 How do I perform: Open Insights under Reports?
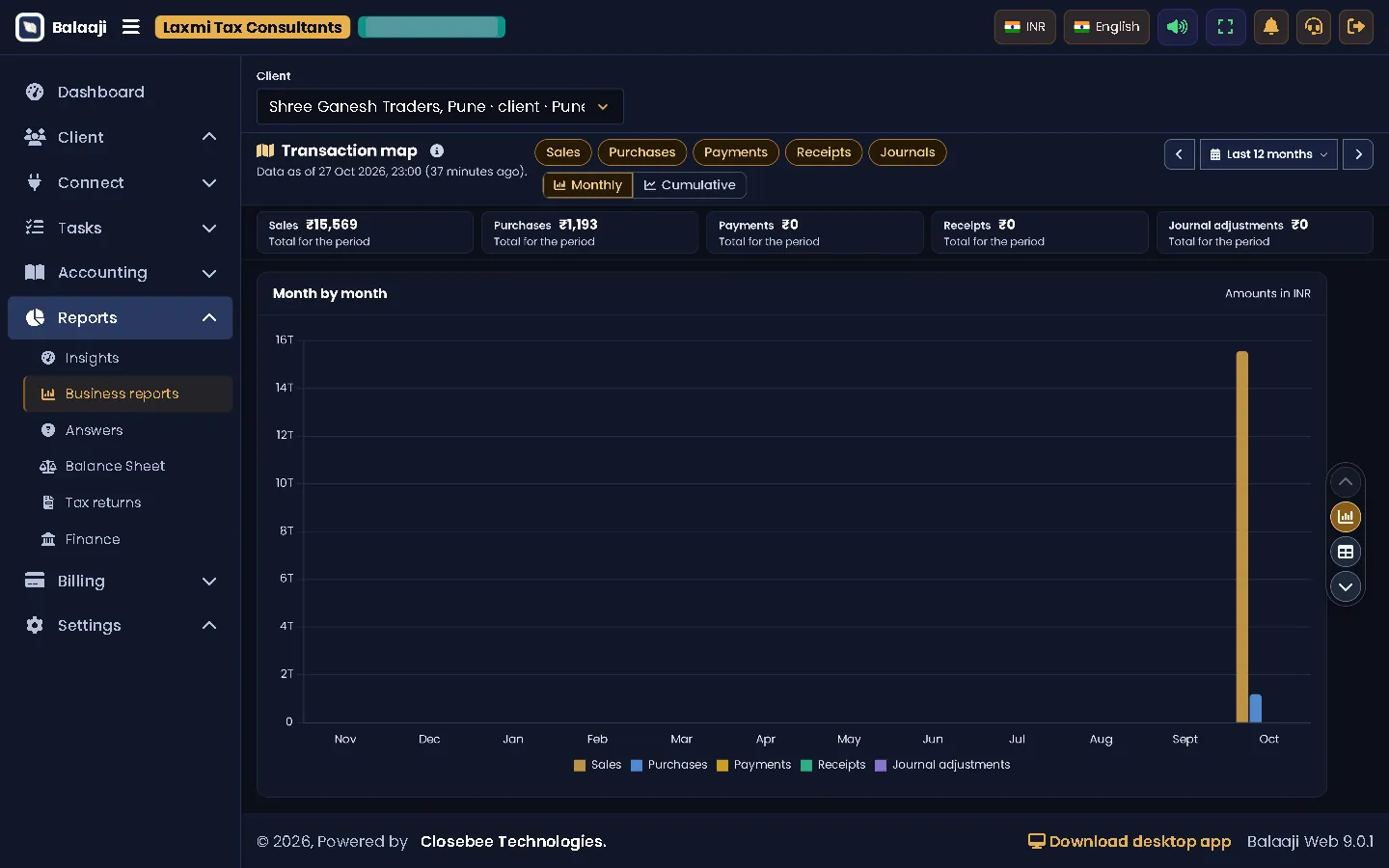click(x=128, y=358)
